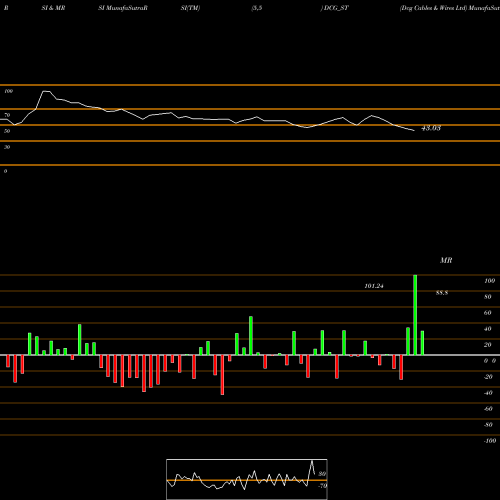Click the -100 label on MR axis
Viewport: 500px width, 500px height.
(490, 441)
